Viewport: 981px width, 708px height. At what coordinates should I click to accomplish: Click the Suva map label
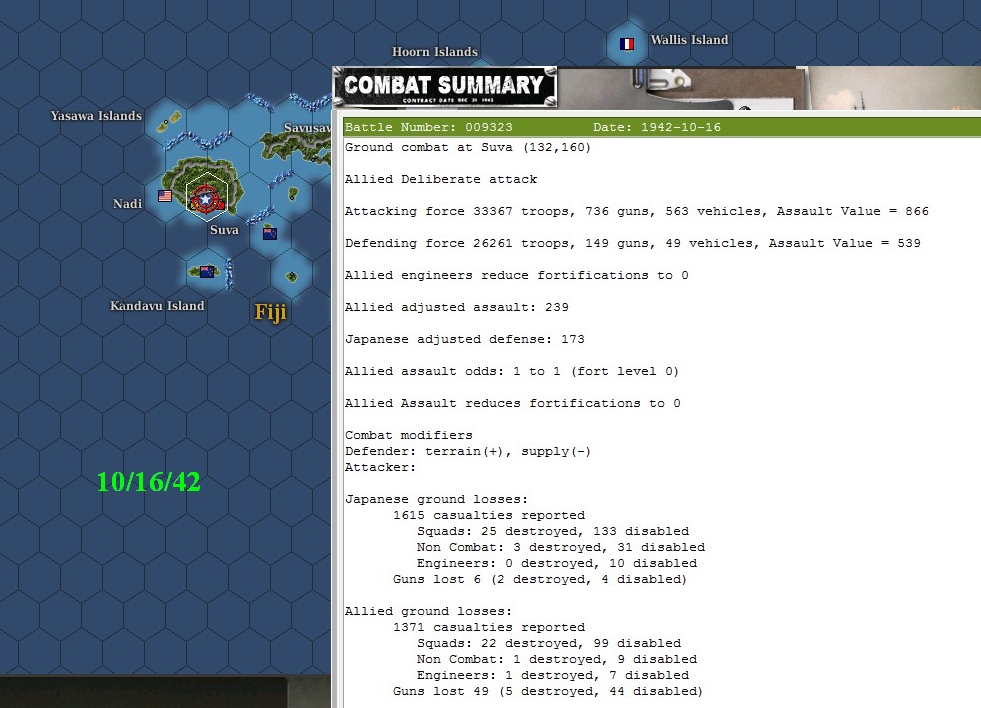pos(225,230)
